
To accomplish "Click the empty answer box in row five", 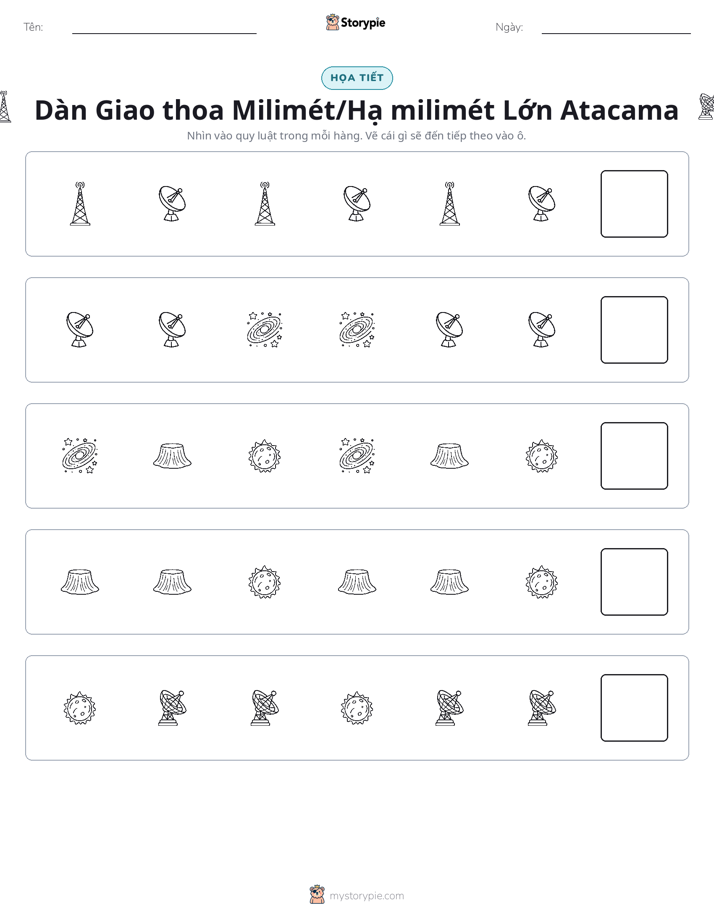I will (x=634, y=708).
